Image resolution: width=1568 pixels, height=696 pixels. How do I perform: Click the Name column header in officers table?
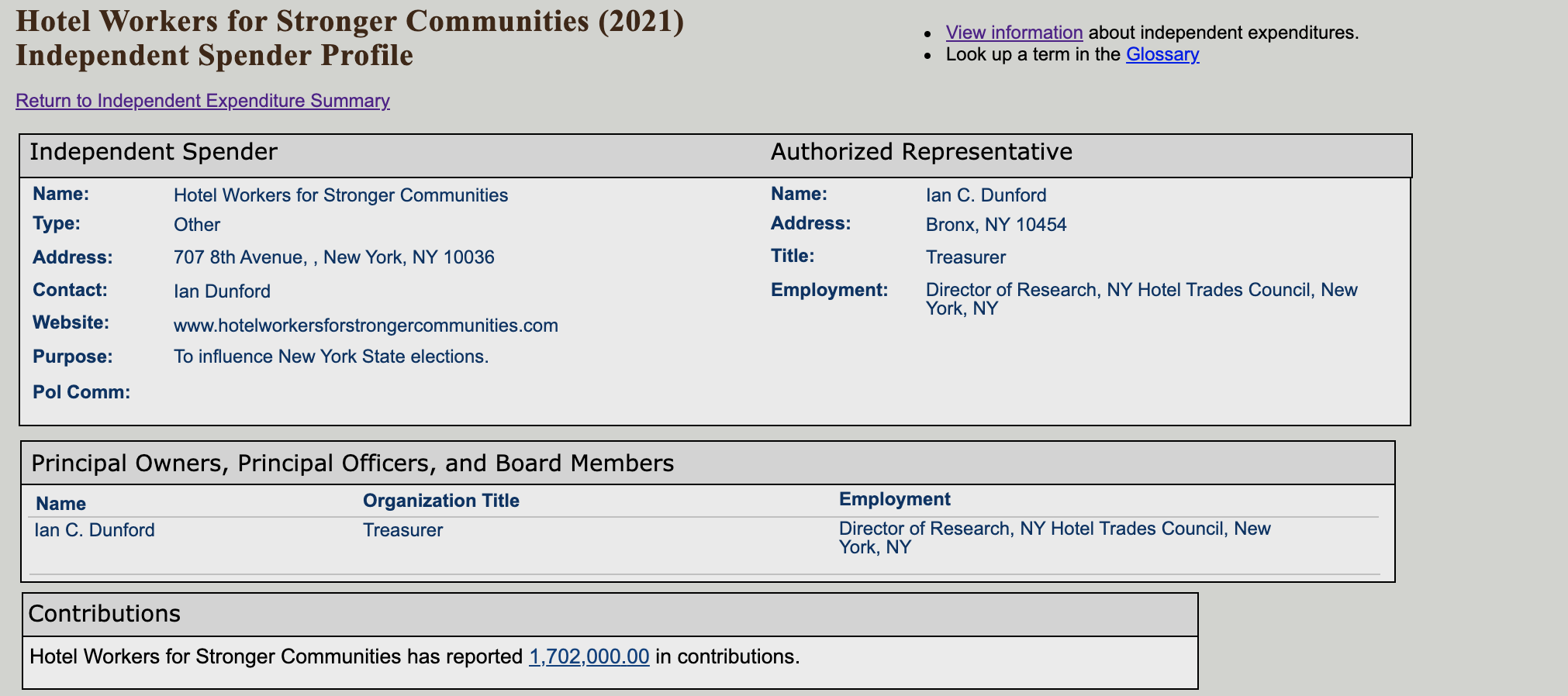coord(60,504)
